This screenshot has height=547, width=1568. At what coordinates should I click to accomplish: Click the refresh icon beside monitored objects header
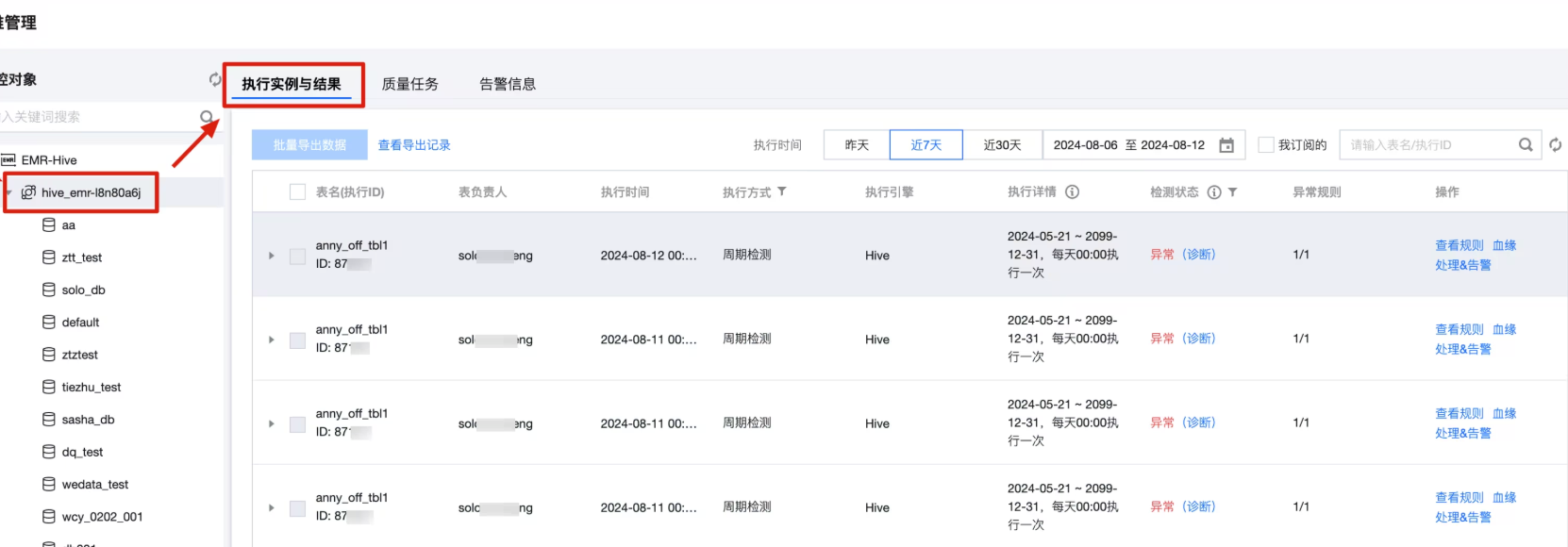(215, 79)
